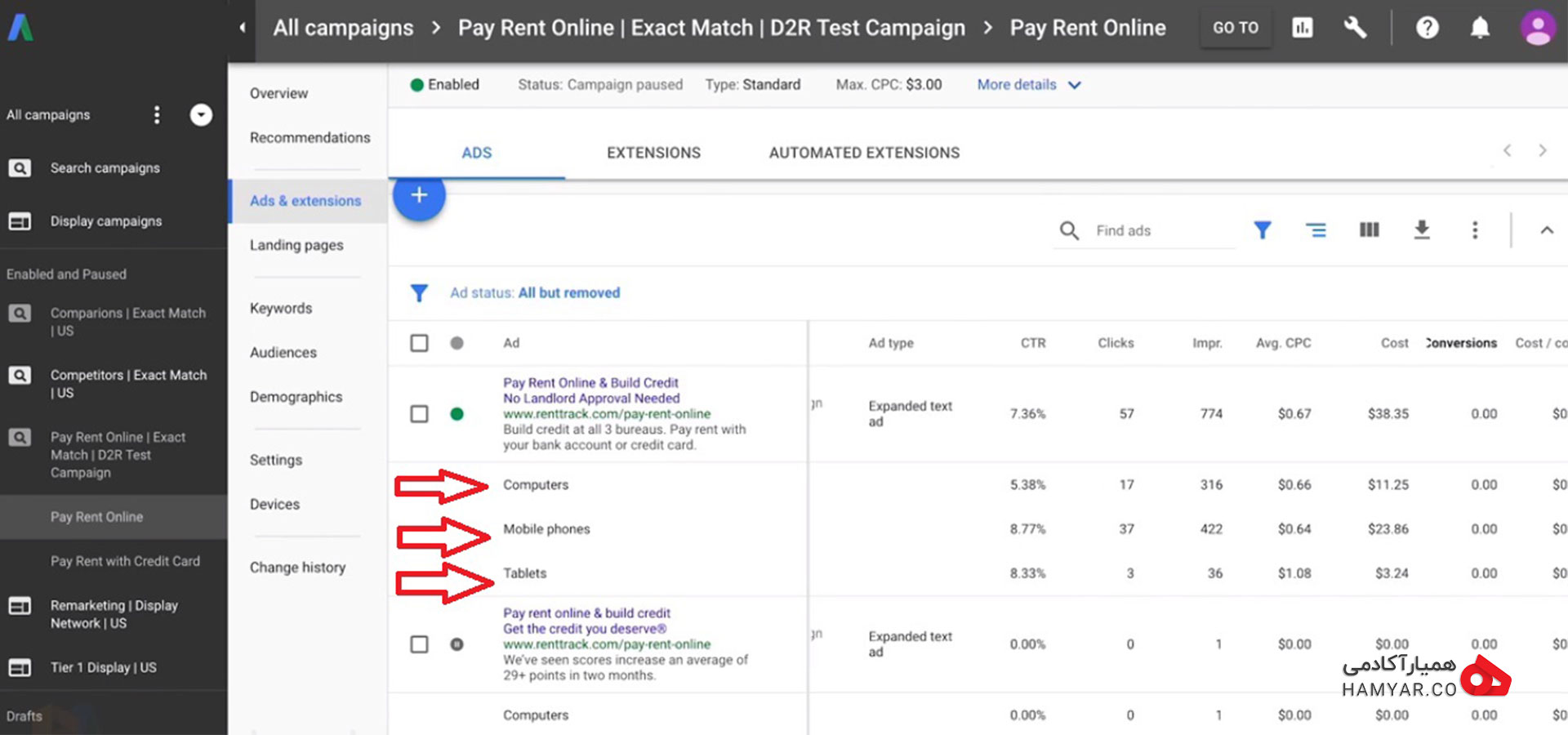Sort by the Conversions column header

pyautogui.click(x=1461, y=343)
